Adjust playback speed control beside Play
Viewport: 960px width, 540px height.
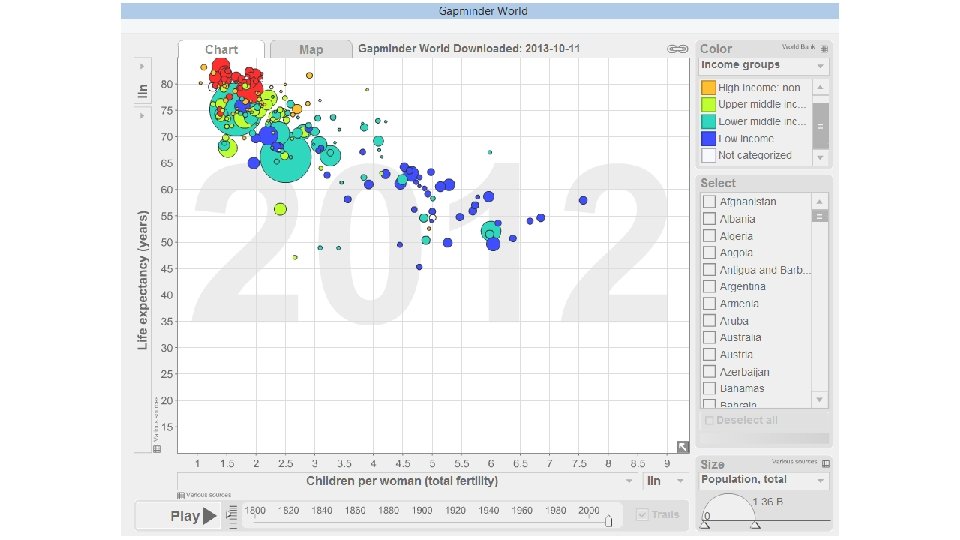pyautogui.click(x=231, y=515)
